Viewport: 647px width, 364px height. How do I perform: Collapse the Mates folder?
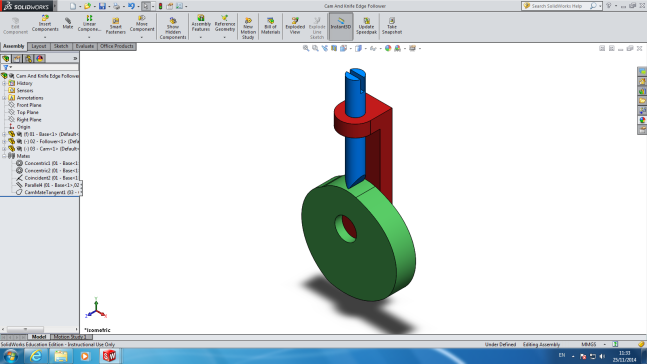click(4, 156)
